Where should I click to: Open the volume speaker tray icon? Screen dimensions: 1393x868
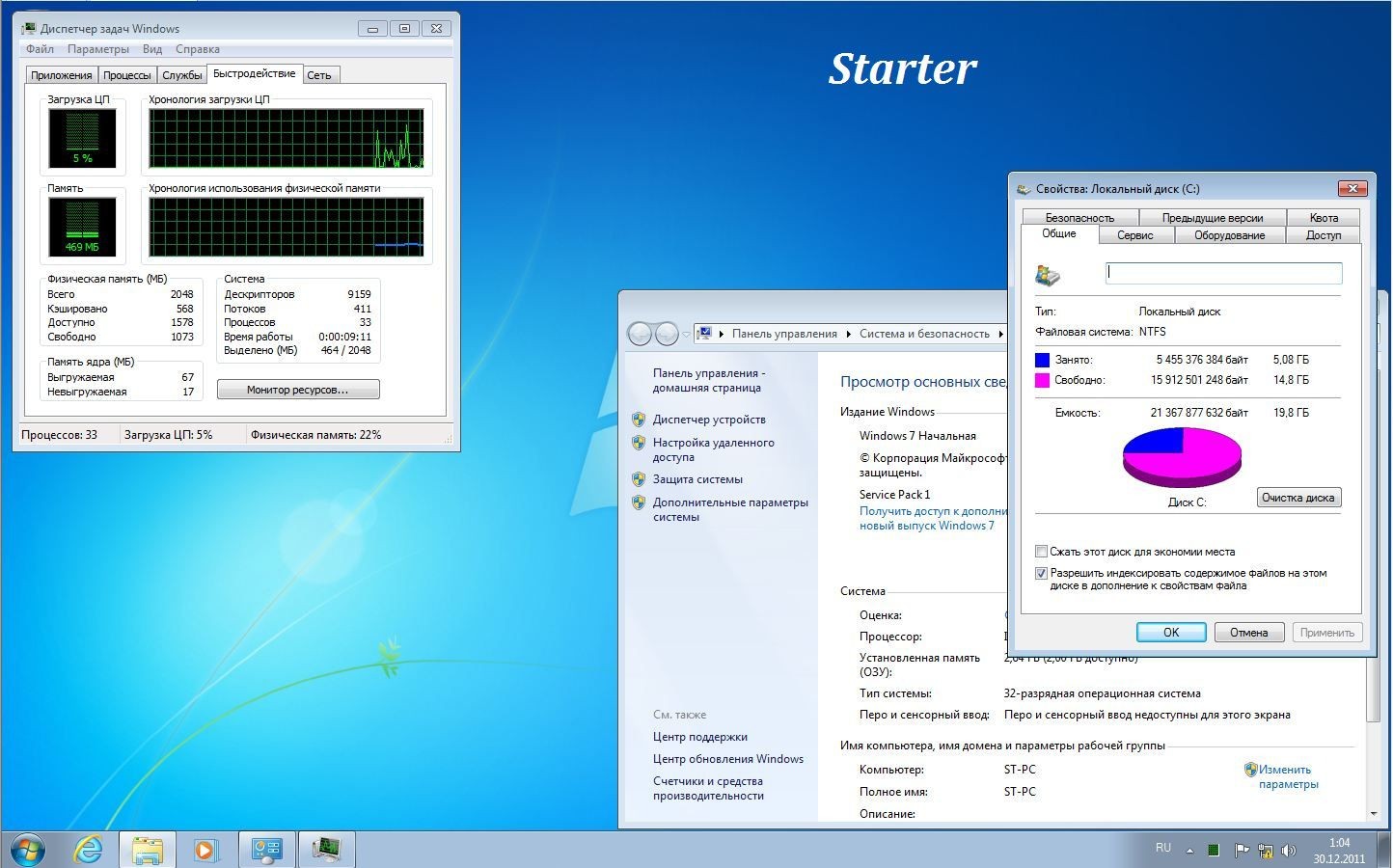tap(1288, 851)
